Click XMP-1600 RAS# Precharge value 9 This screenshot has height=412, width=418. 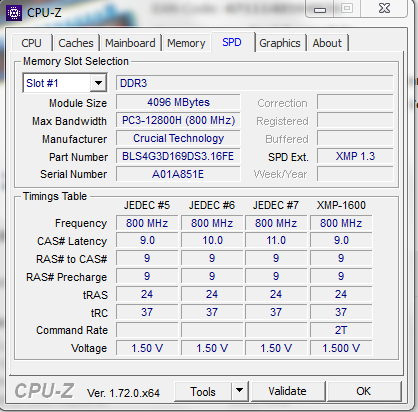[341, 276]
